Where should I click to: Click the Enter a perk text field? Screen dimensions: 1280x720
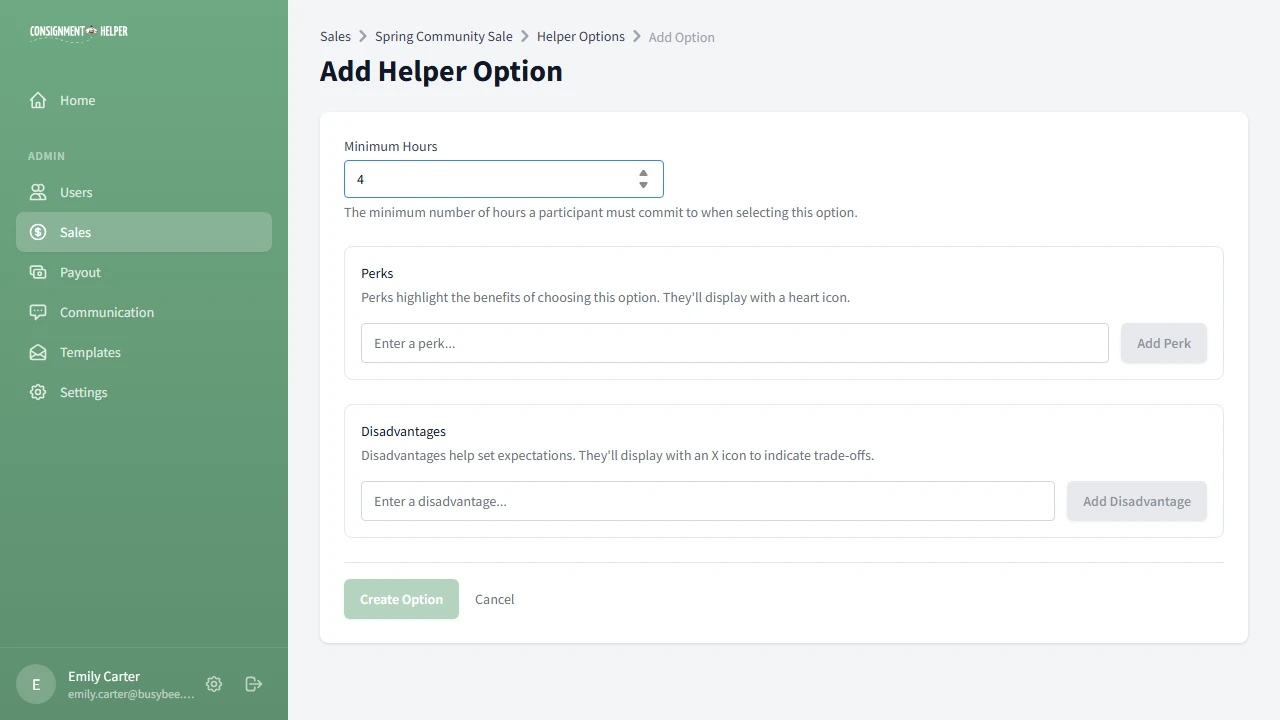point(734,343)
